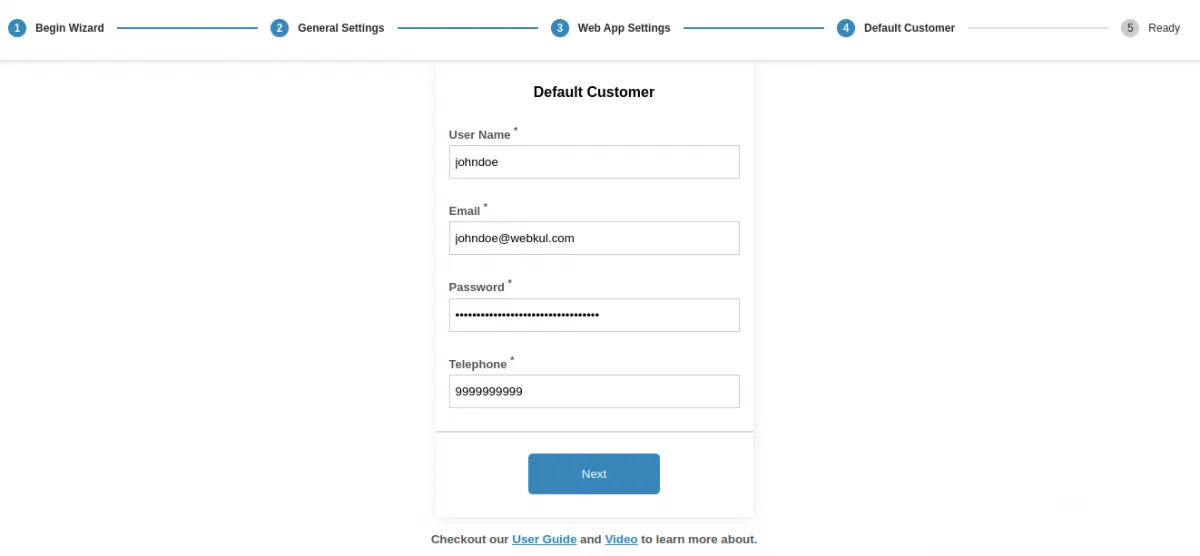The height and width of the screenshot is (556, 1200).
Task: Focus the Password input field
Action: (x=594, y=315)
